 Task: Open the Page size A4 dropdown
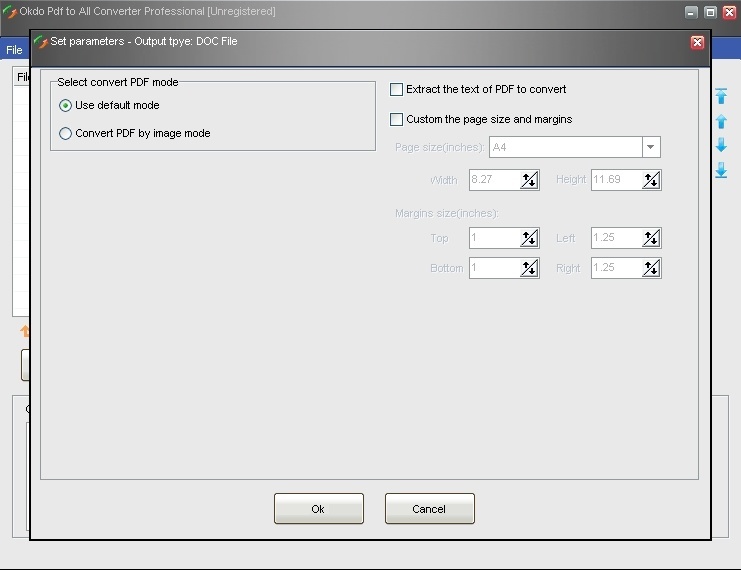coord(651,147)
